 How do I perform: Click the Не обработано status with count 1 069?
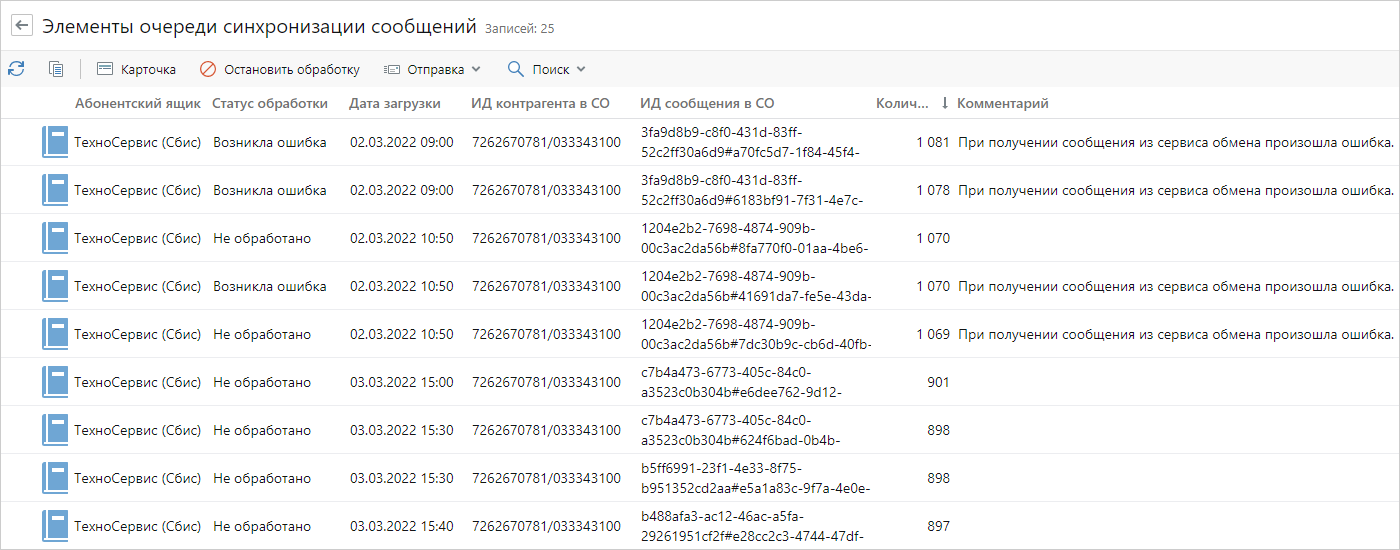tap(261, 334)
